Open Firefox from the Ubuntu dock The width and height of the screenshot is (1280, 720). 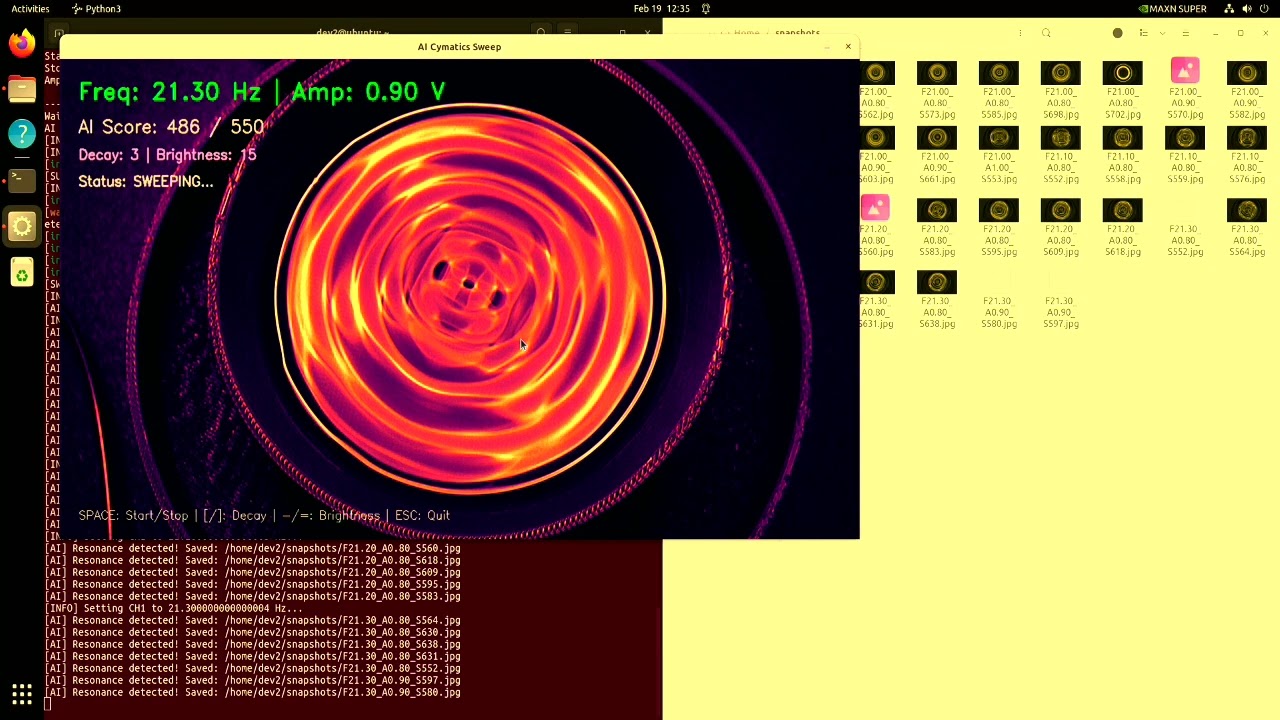pyautogui.click(x=22, y=43)
